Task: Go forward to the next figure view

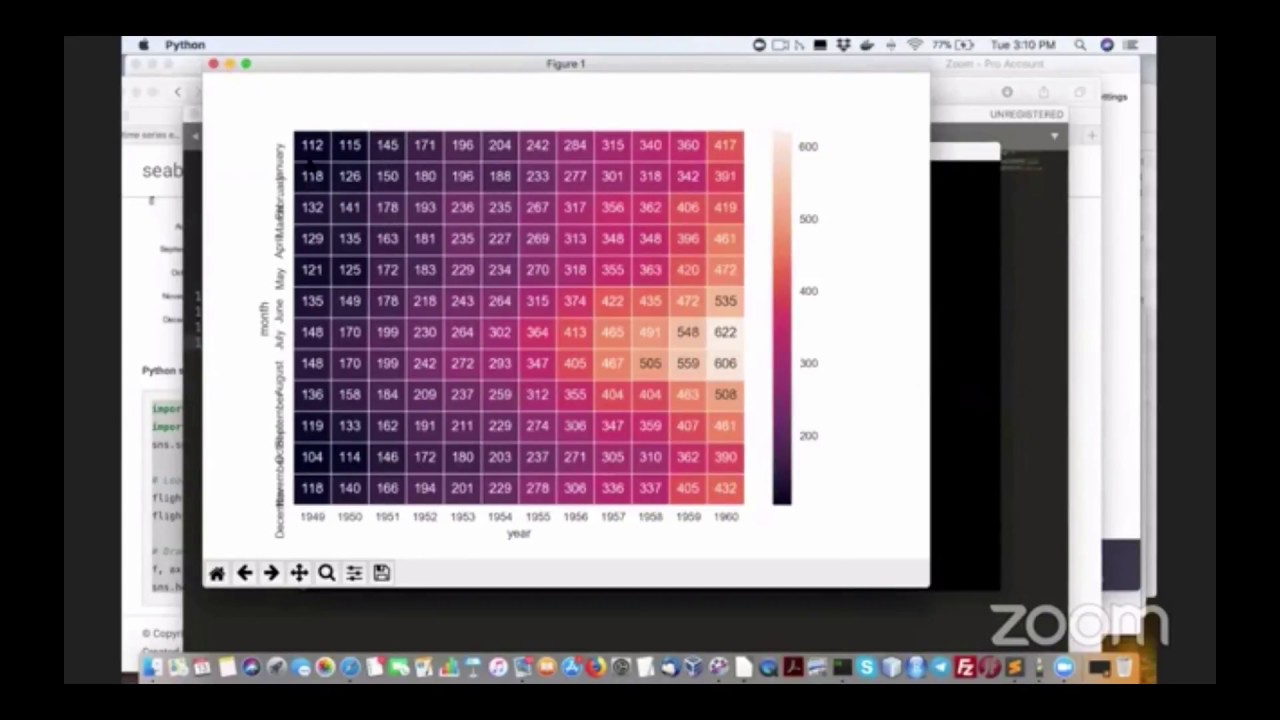Action: pos(271,573)
